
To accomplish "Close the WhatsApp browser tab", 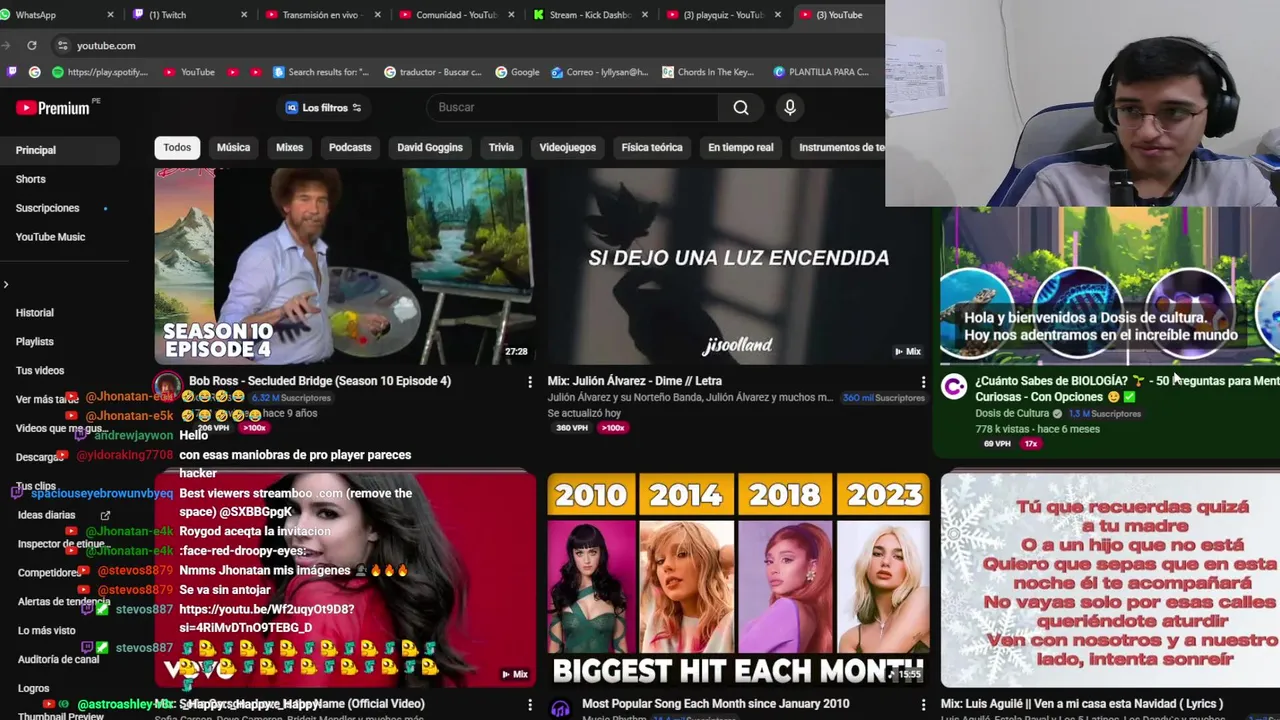I will pyautogui.click(x=112, y=15).
